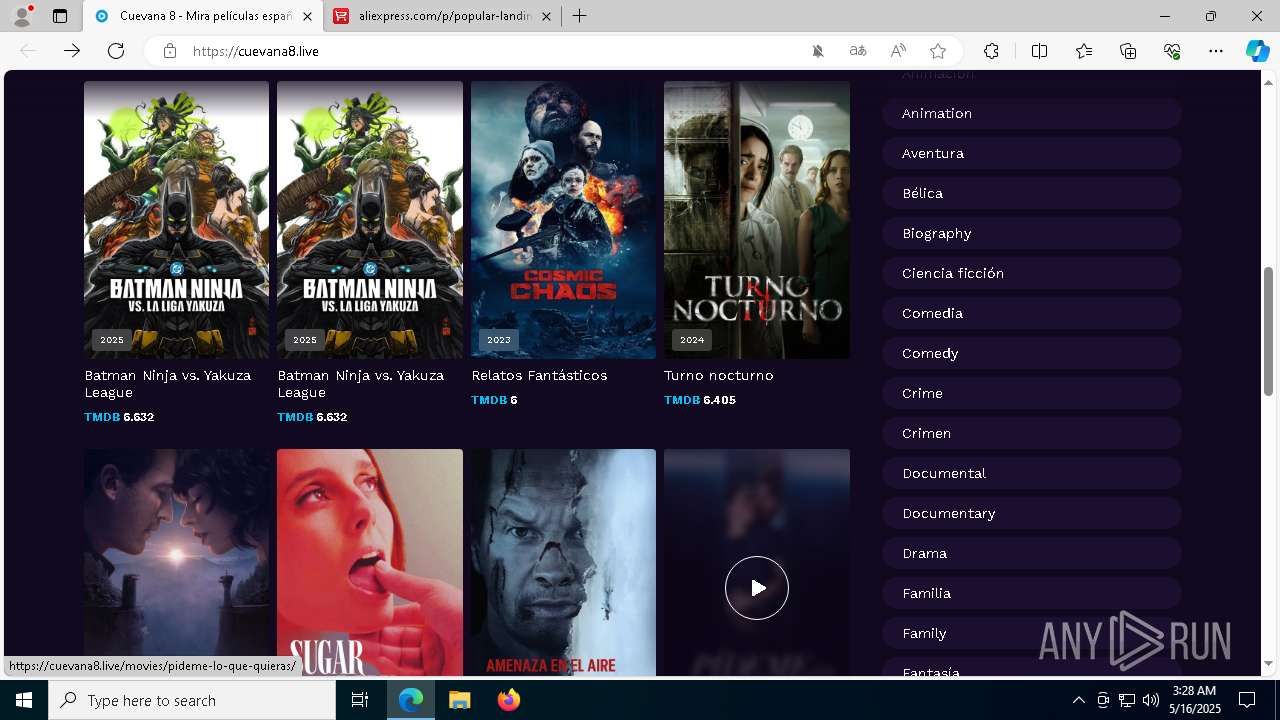Open the translate page icon
The image size is (1280, 720).
tap(858, 51)
